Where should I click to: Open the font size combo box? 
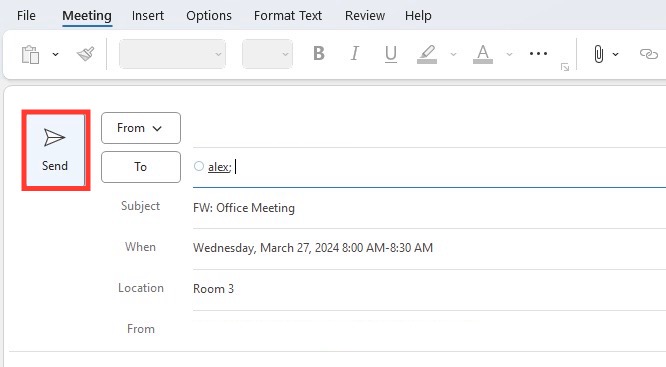267,54
